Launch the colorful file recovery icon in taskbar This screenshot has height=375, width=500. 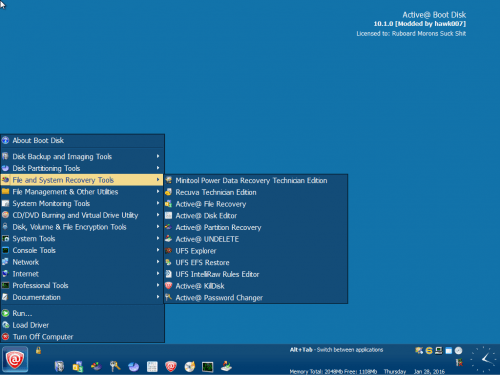96,367
